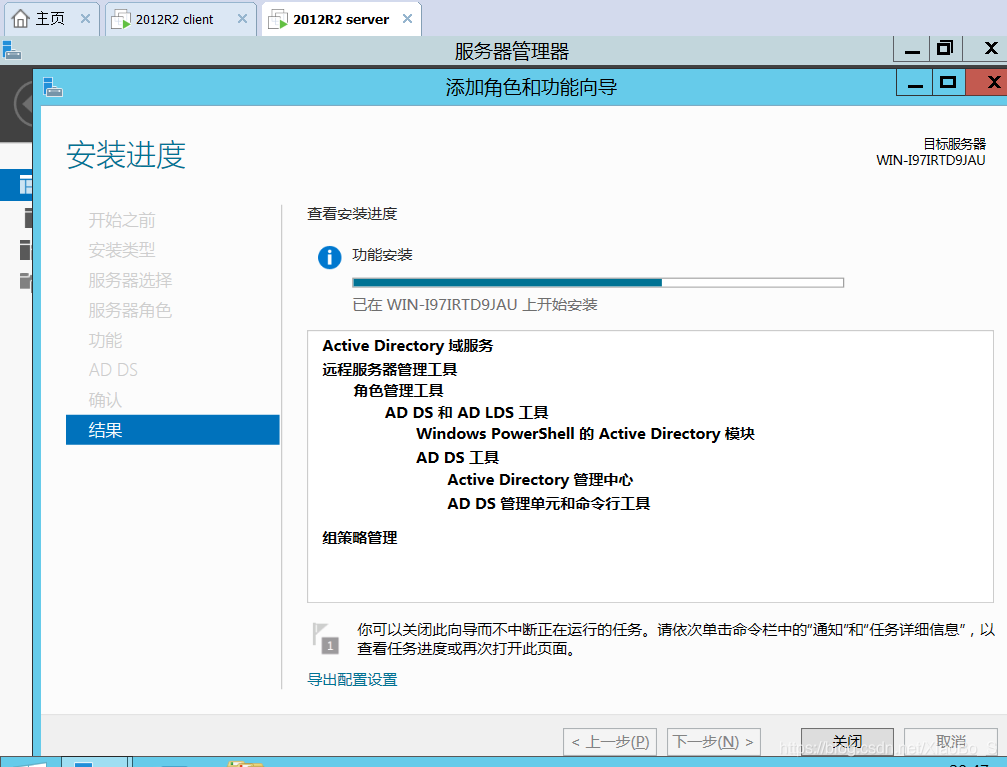Close the 2012R2 server tab
1007x767 pixels.
(x=407, y=19)
